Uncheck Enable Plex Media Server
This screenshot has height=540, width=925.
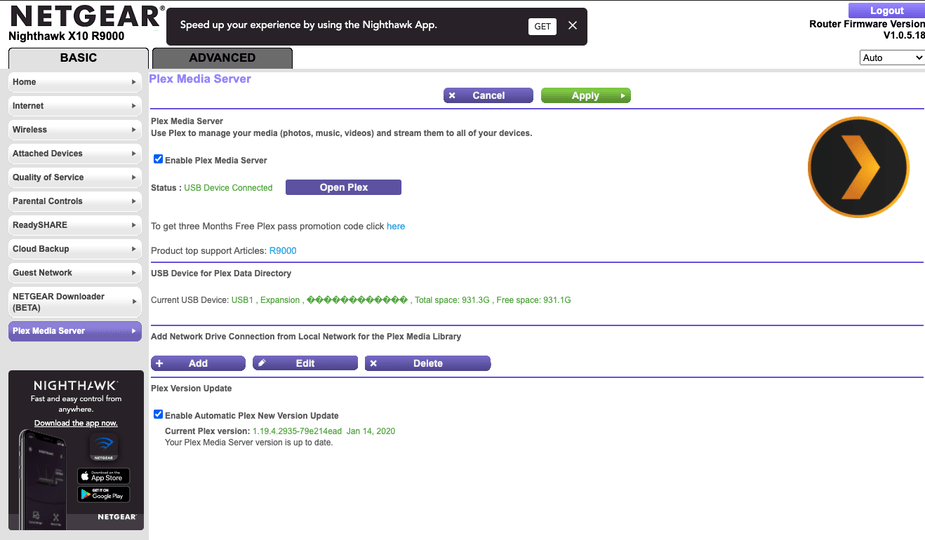pos(158,159)
